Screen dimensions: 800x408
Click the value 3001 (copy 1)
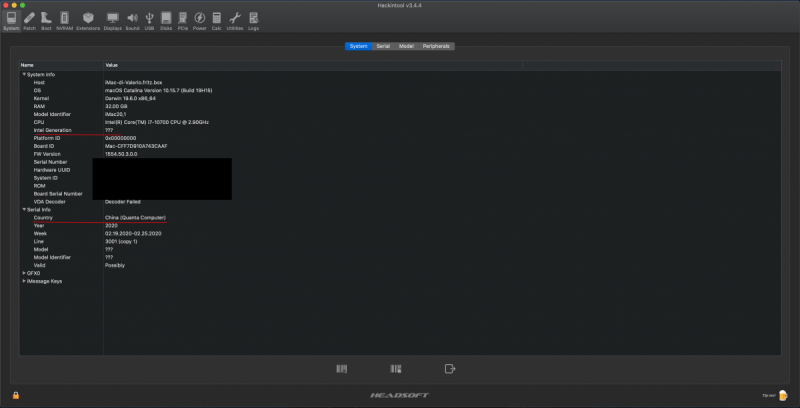121,242
